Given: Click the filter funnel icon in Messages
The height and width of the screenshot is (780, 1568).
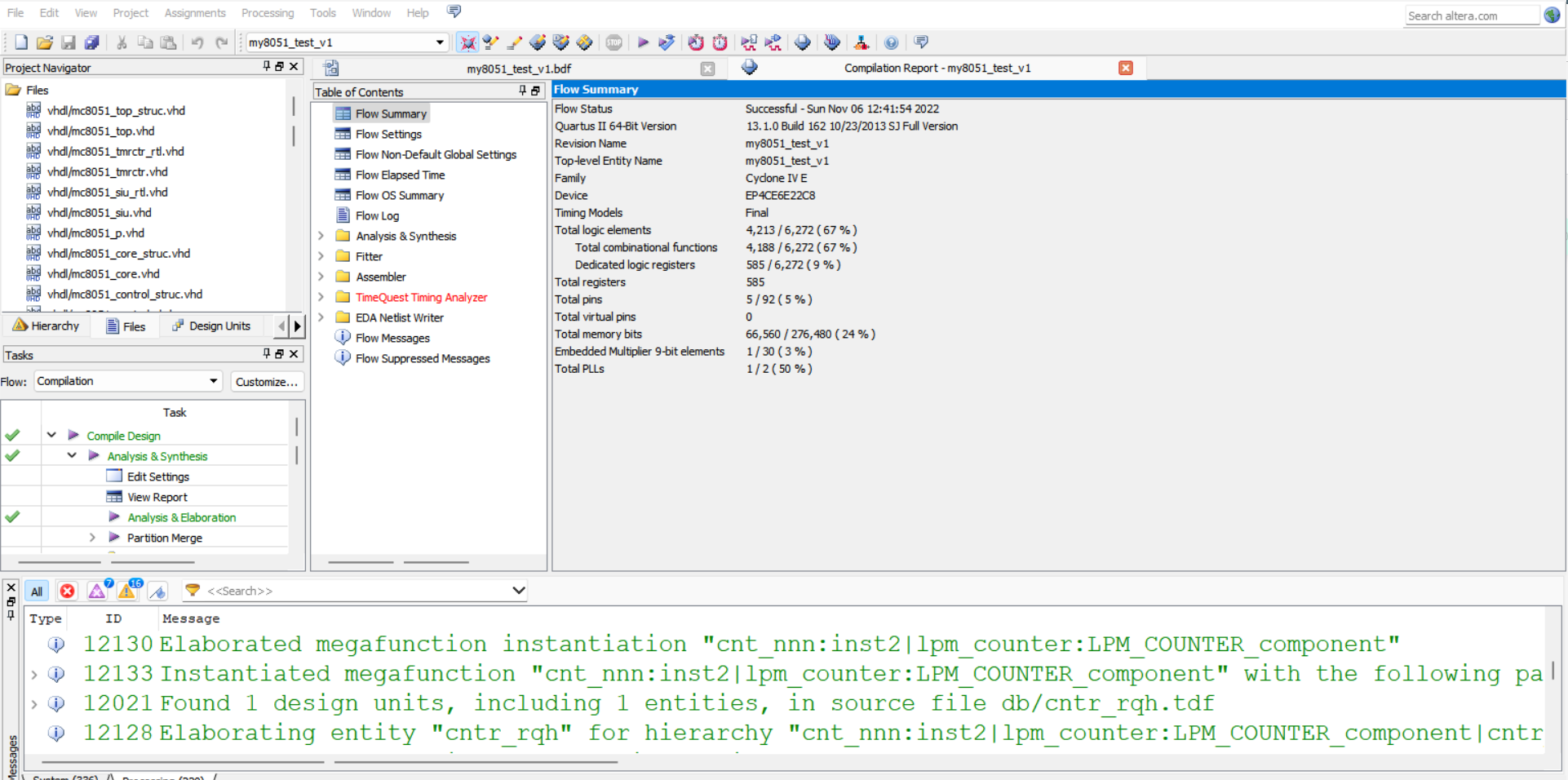Looking at the screenshot, I should pyautogui.click(x=193, y=590).
